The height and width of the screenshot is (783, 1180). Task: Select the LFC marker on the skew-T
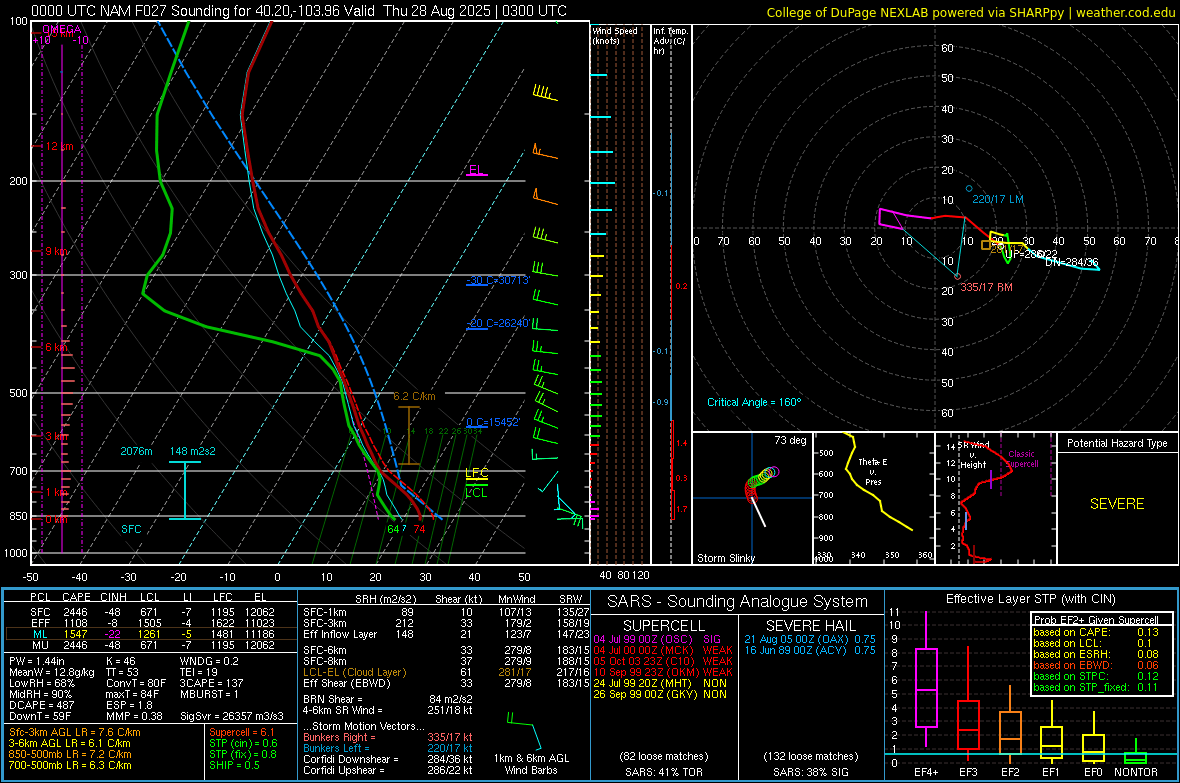476,473
